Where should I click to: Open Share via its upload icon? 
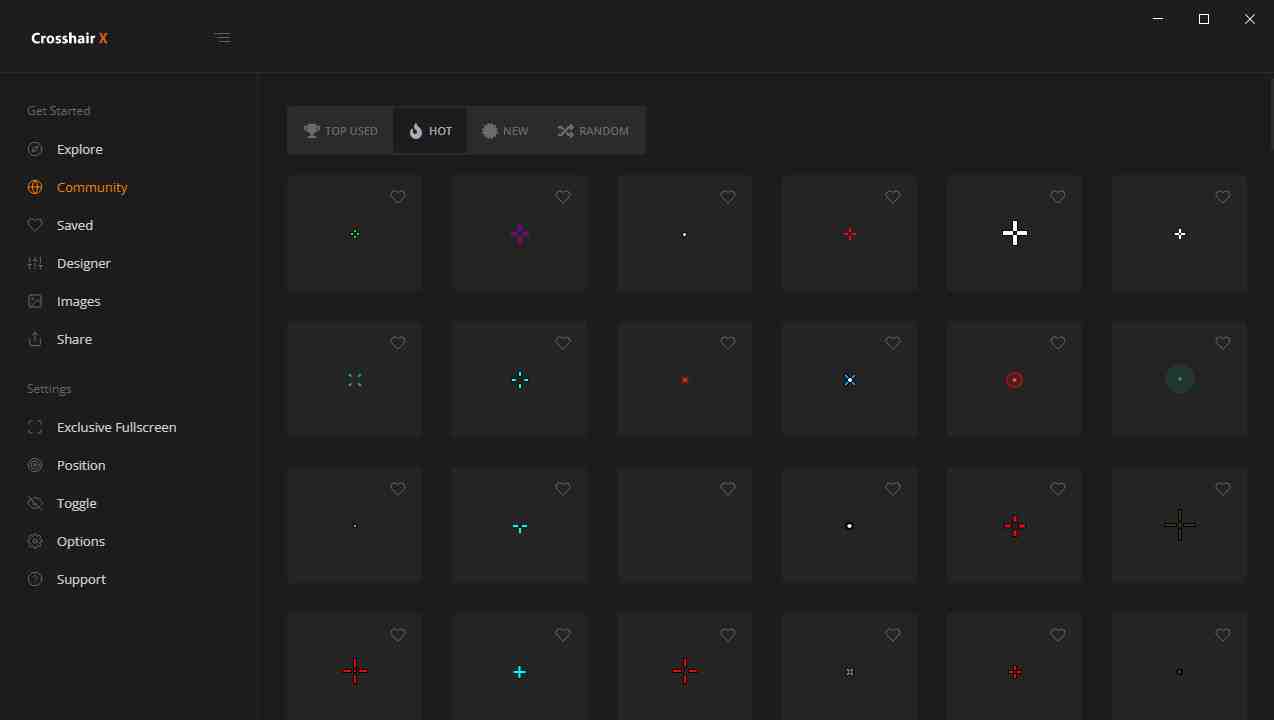click(x=35, y=339)
